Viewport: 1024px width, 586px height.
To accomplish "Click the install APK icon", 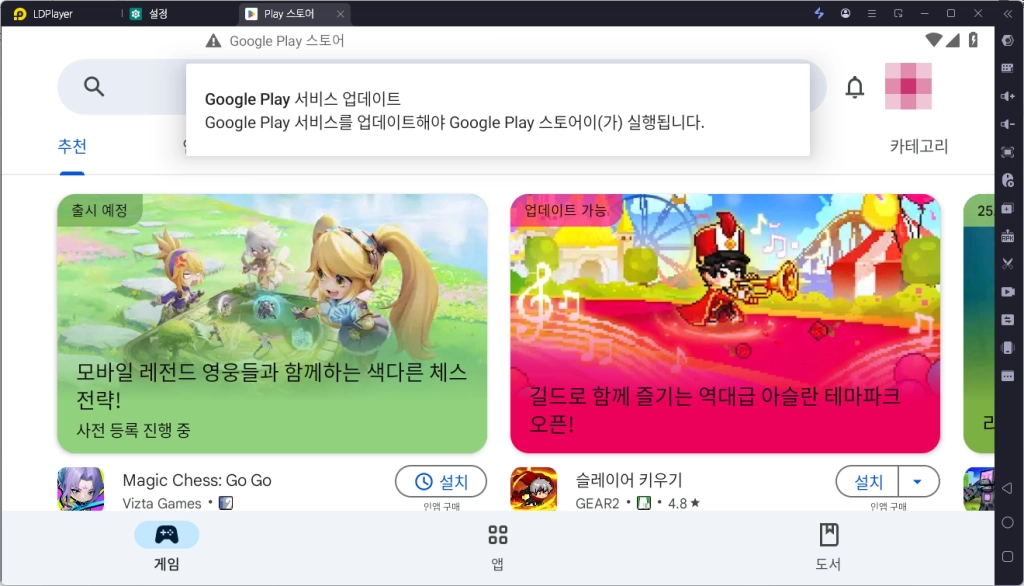I will [x=1008, y=236].
